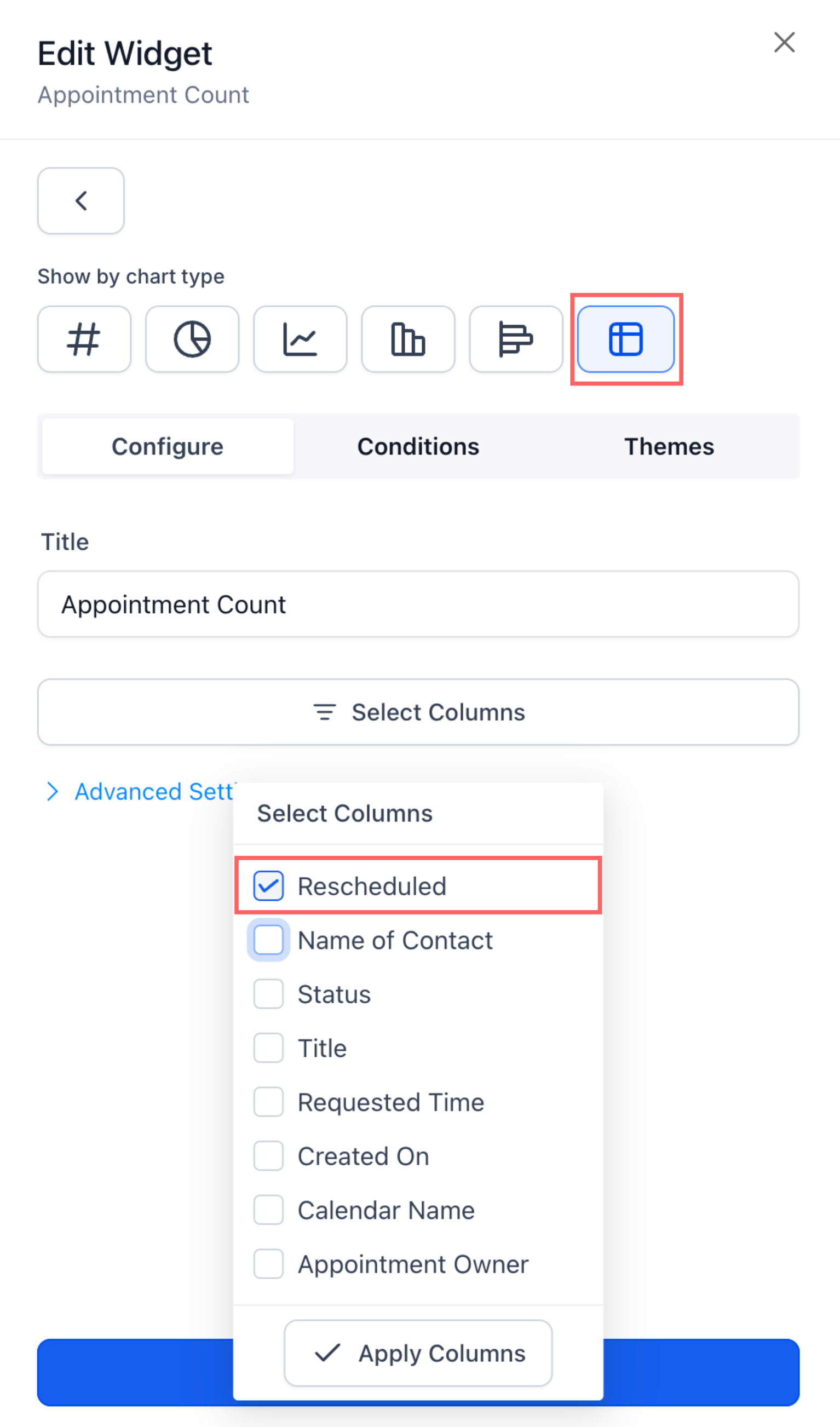Click the Apply Columns button
Image resolution: width=840 pixels, height=1427 pixels.
pyautogui.click(x=418, y=1354)
